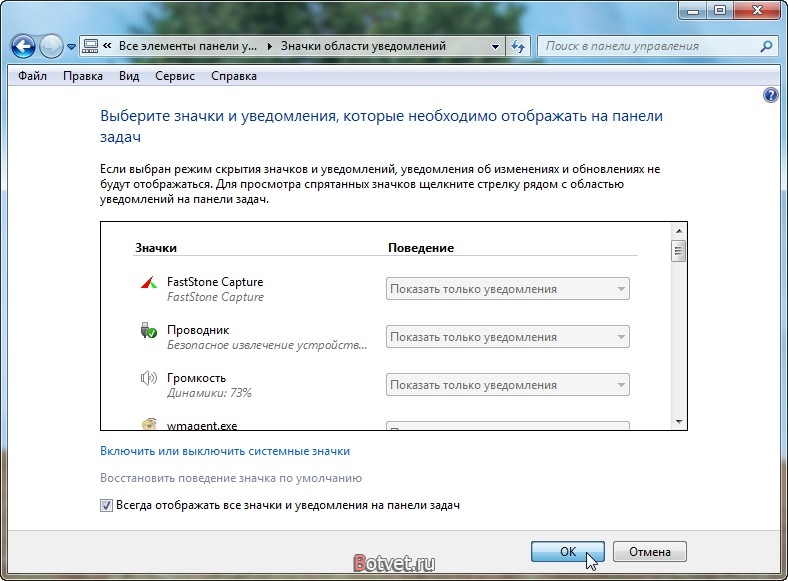This screenshot has width=788, height=581.
Task: Open help with the question mark icon
Action: pyautogui.click(x=770, y=95)
